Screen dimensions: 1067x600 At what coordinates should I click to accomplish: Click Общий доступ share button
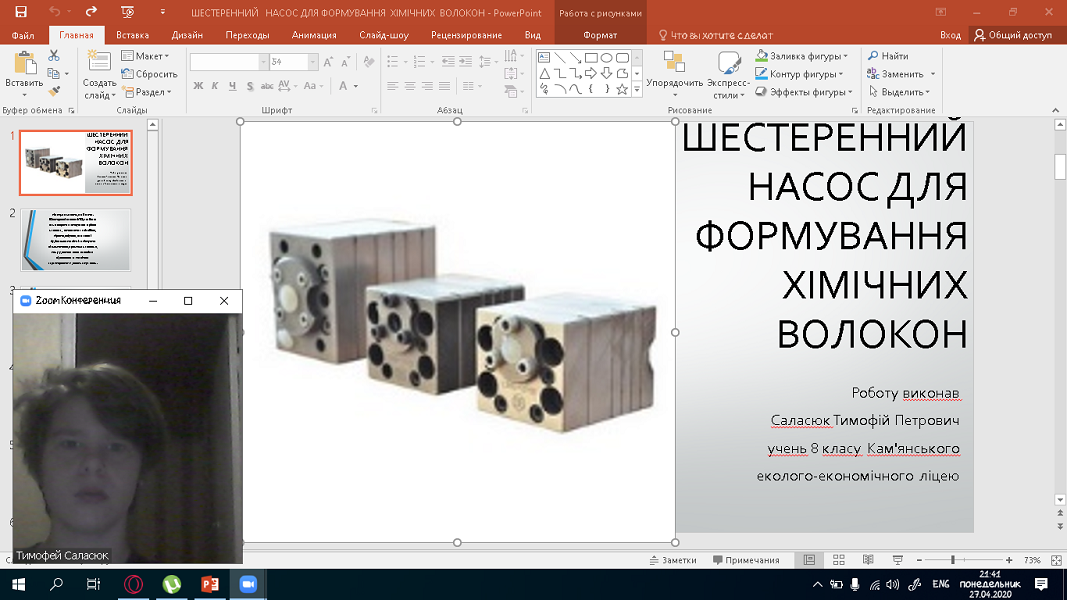1014,35
